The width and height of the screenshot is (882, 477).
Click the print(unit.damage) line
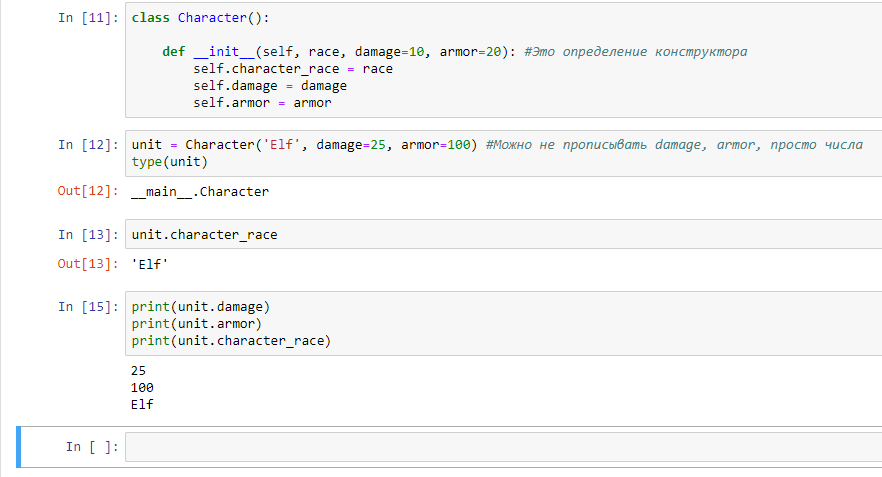point(201,307)
